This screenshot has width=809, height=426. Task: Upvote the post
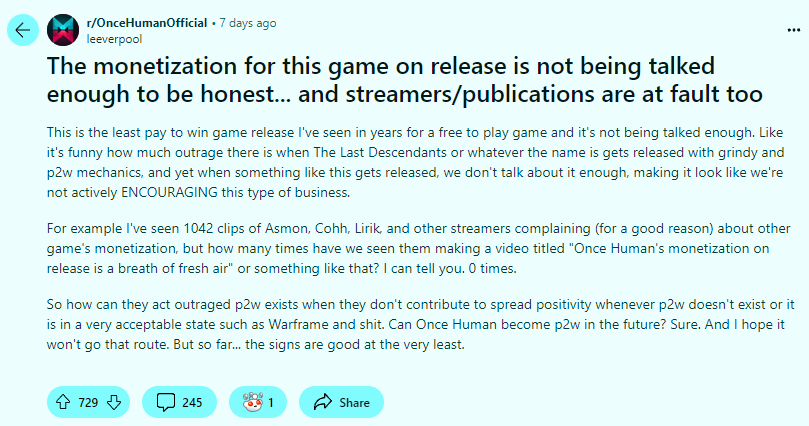pyautogui.click(x=62, y=403)
